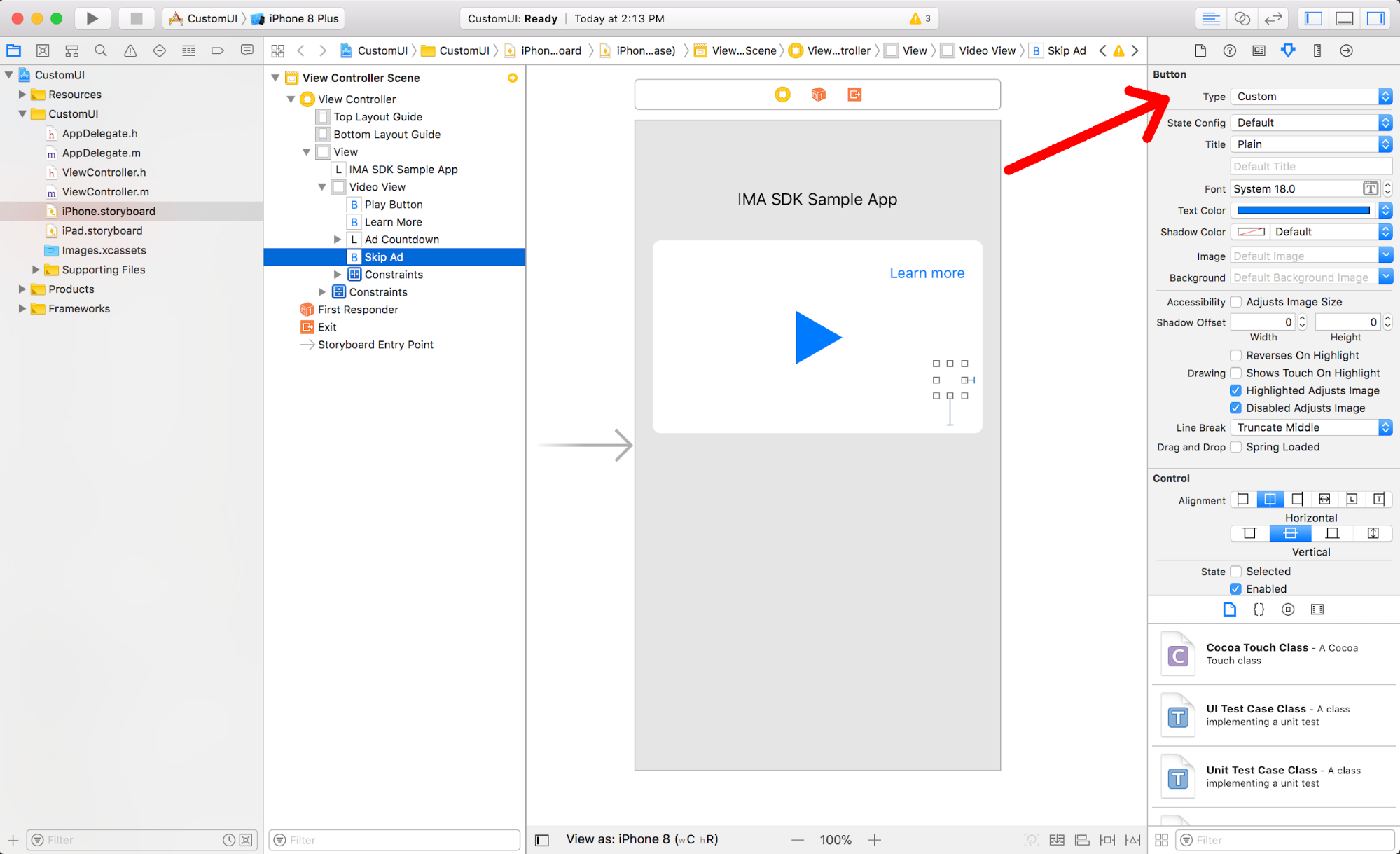Image resolution: width=1400 pixels, height=854 pixels.
Task: Uncheck Highlighted Adjusts Image
Action: [1236, 390]
